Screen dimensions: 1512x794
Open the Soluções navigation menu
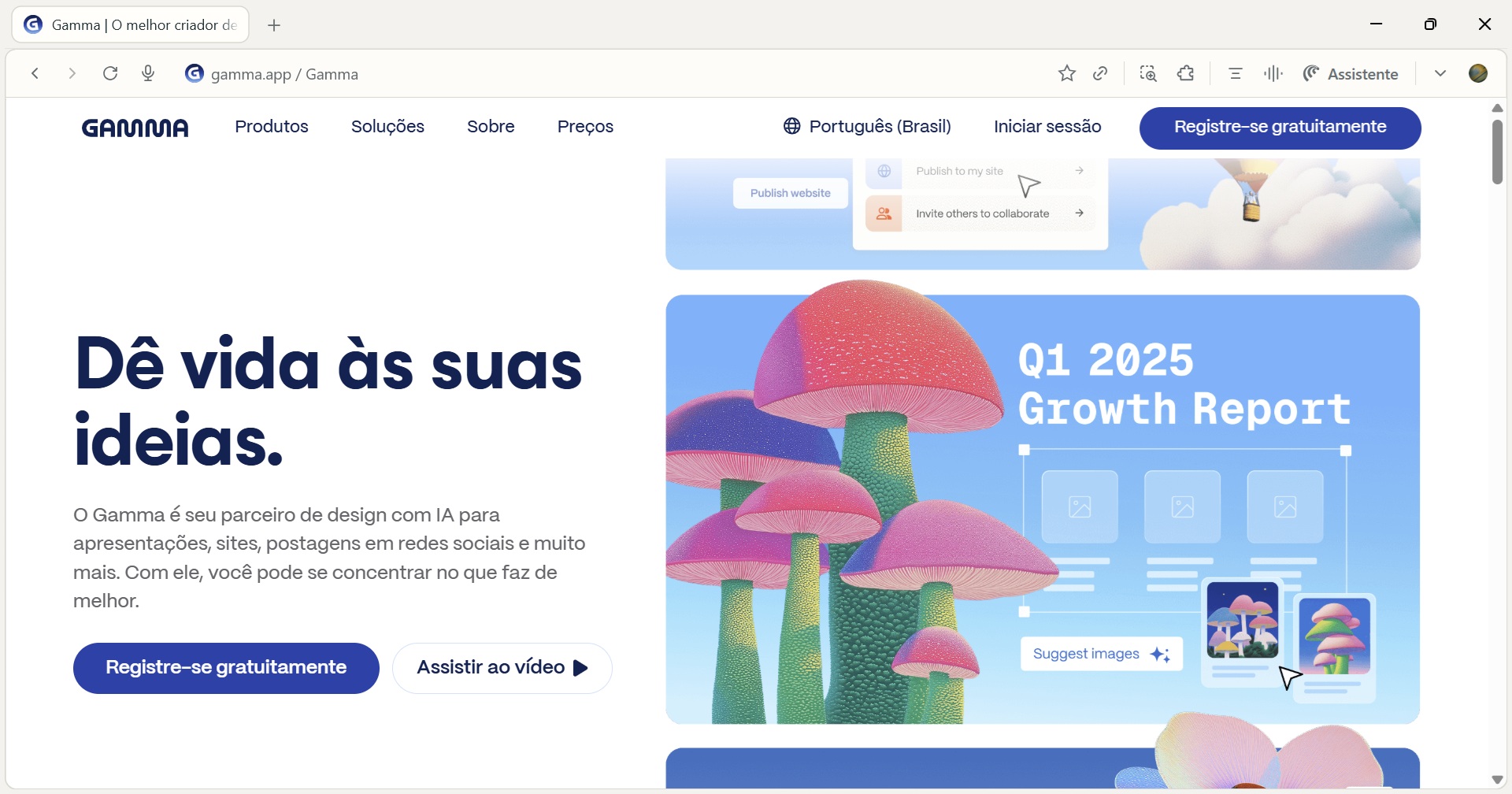[x=387, y=126]
